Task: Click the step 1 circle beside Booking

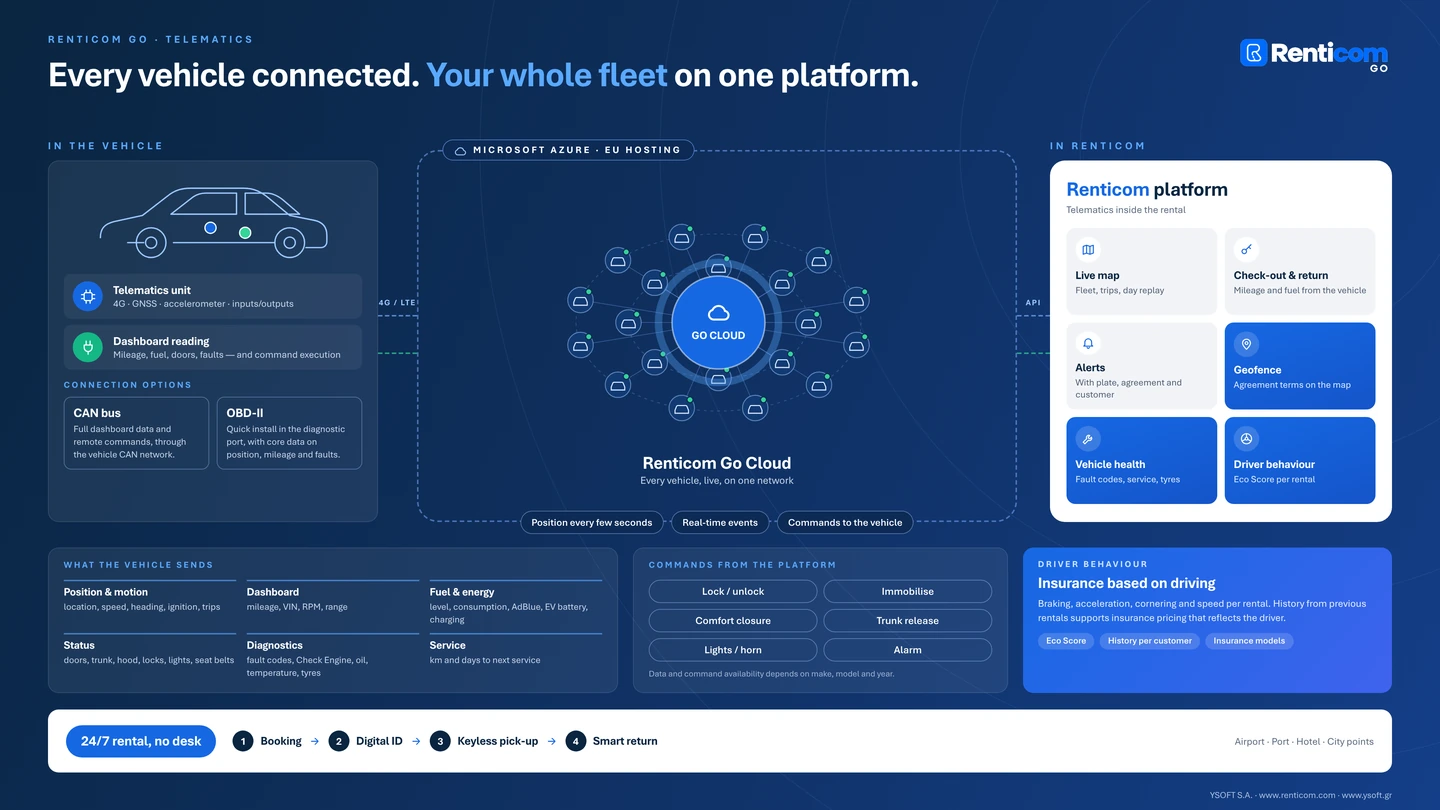Action: pos(242,741)
